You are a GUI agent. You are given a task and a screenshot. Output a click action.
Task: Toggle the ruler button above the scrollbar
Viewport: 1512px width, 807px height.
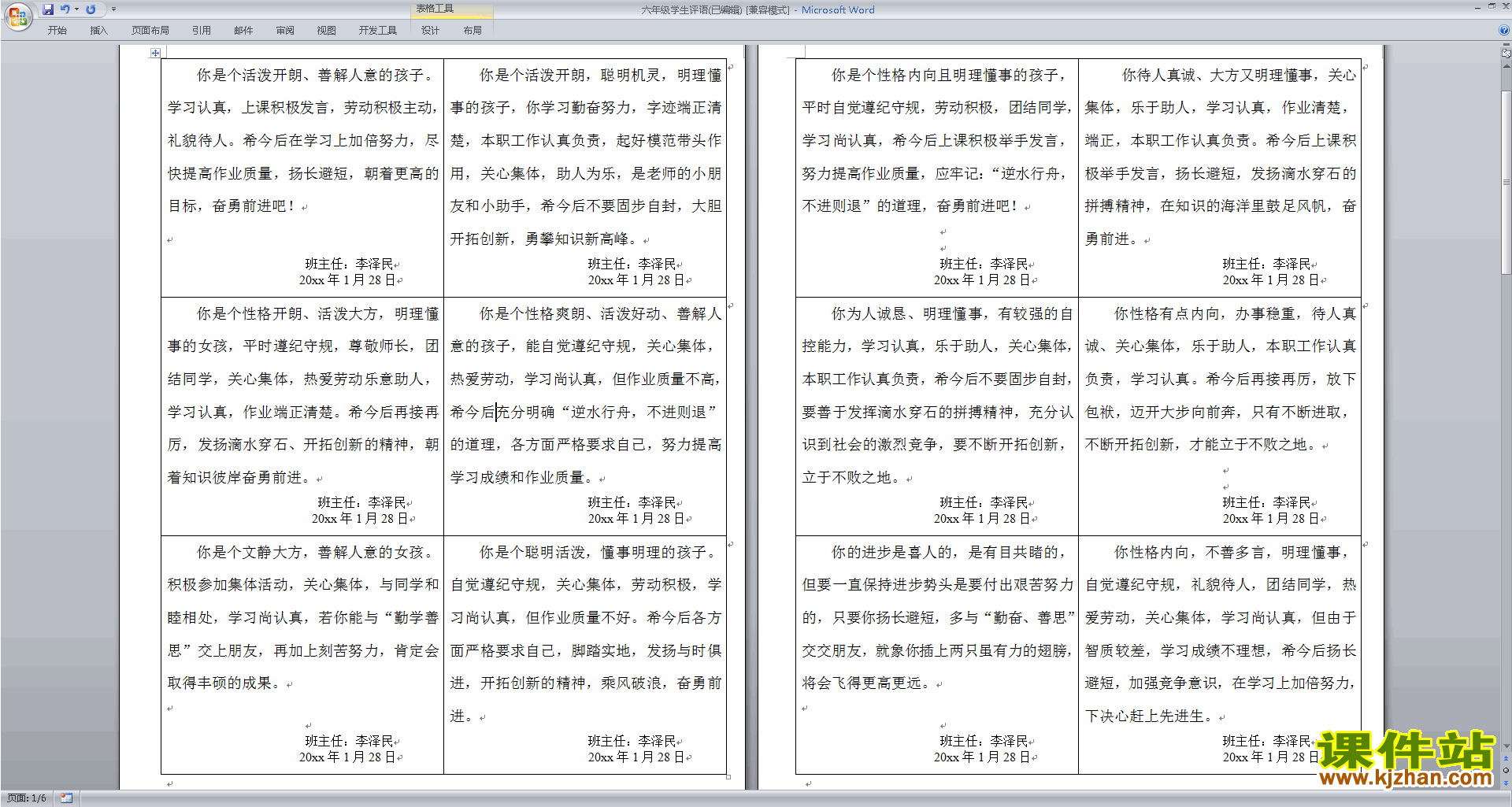click(1506, 54)
